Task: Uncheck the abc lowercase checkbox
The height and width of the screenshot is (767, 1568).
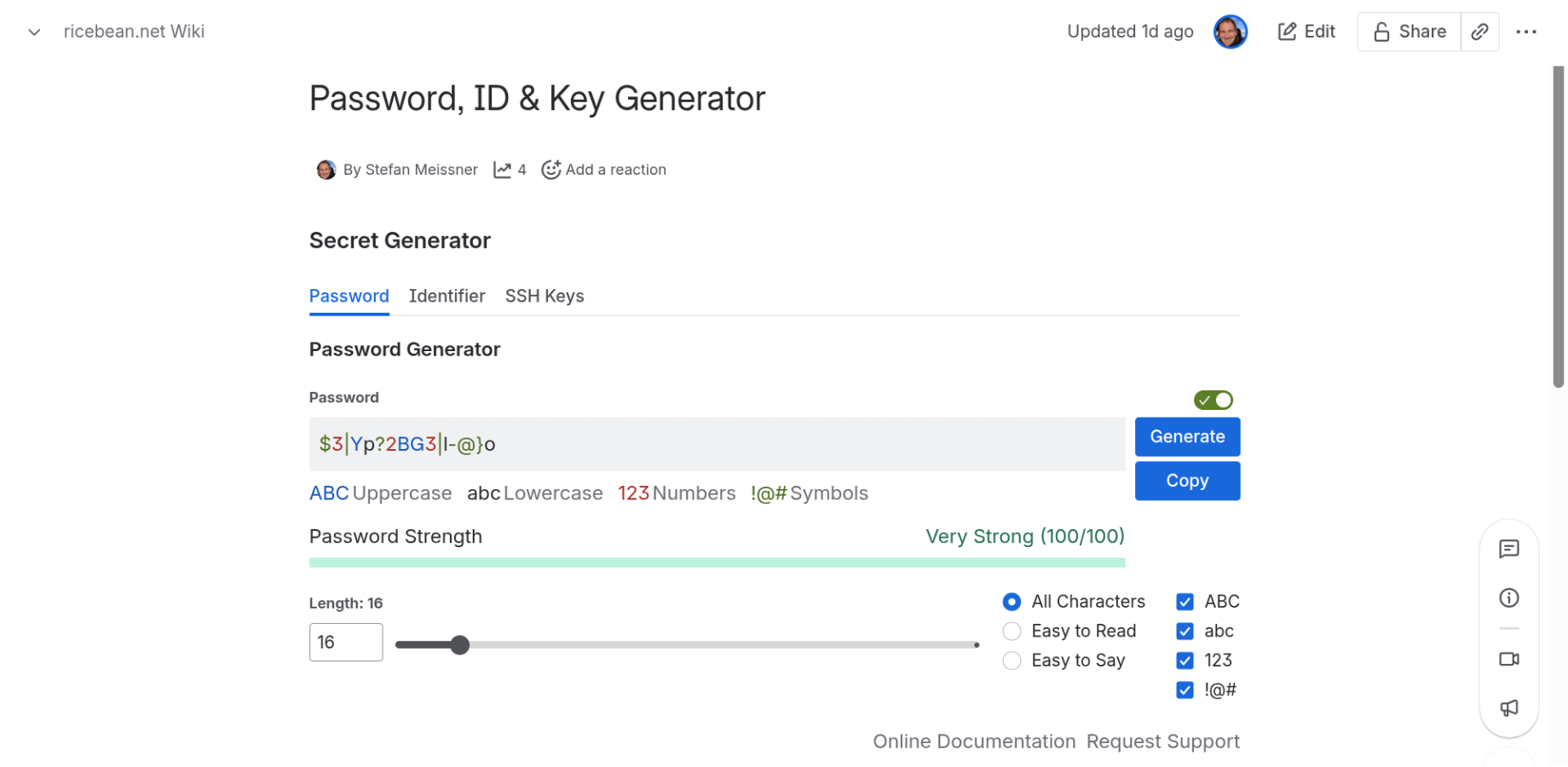Action: [1185, 631]
